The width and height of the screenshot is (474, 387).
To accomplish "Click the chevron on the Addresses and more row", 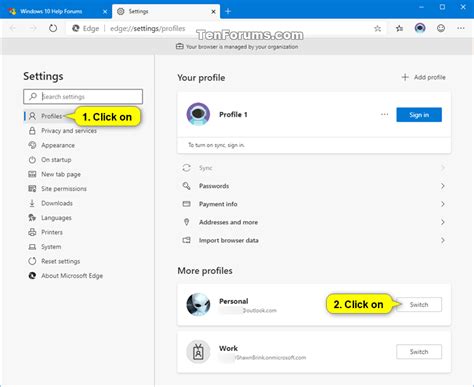I will (443, 222).
